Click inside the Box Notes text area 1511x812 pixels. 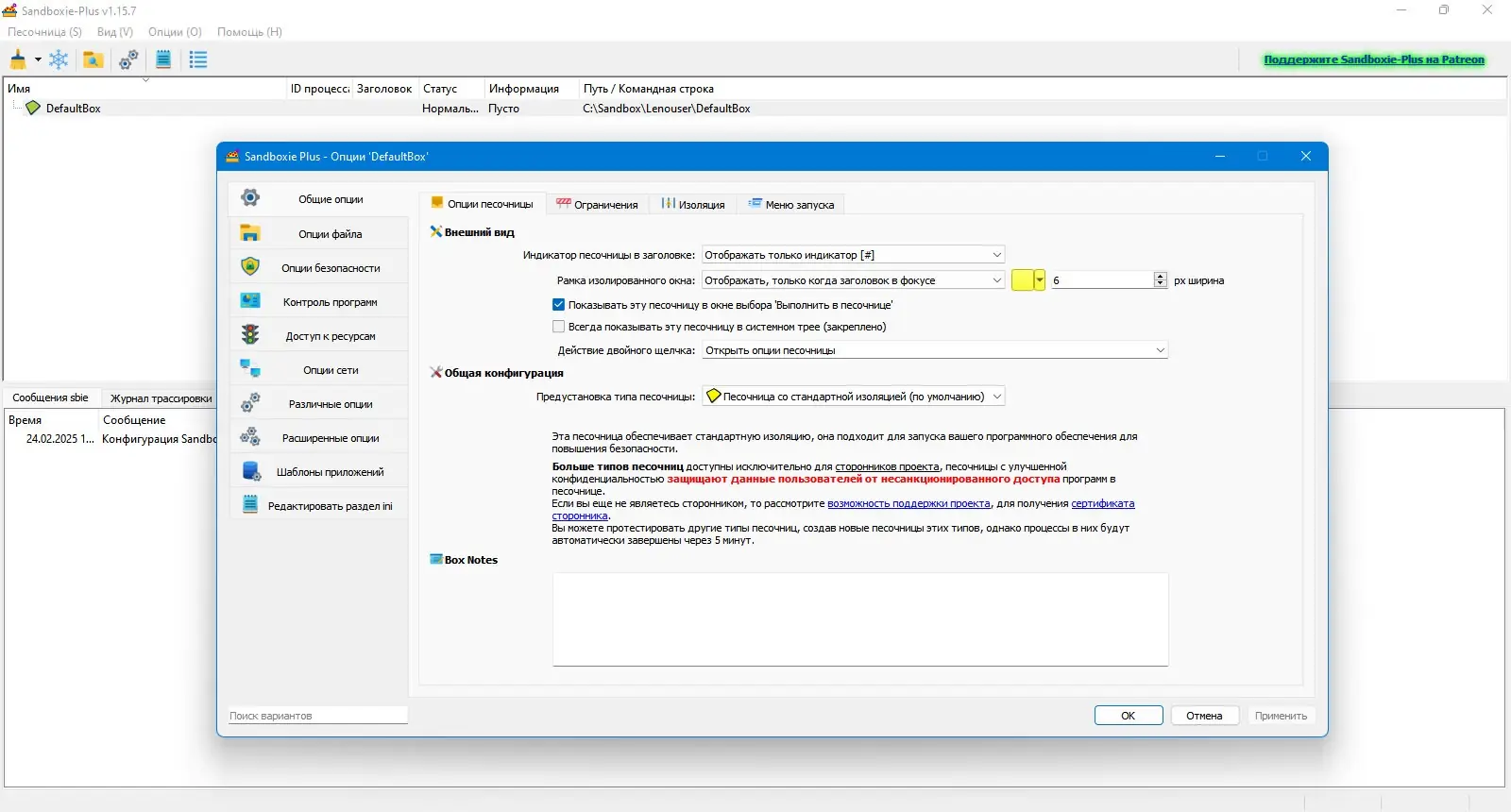(860, 619)
